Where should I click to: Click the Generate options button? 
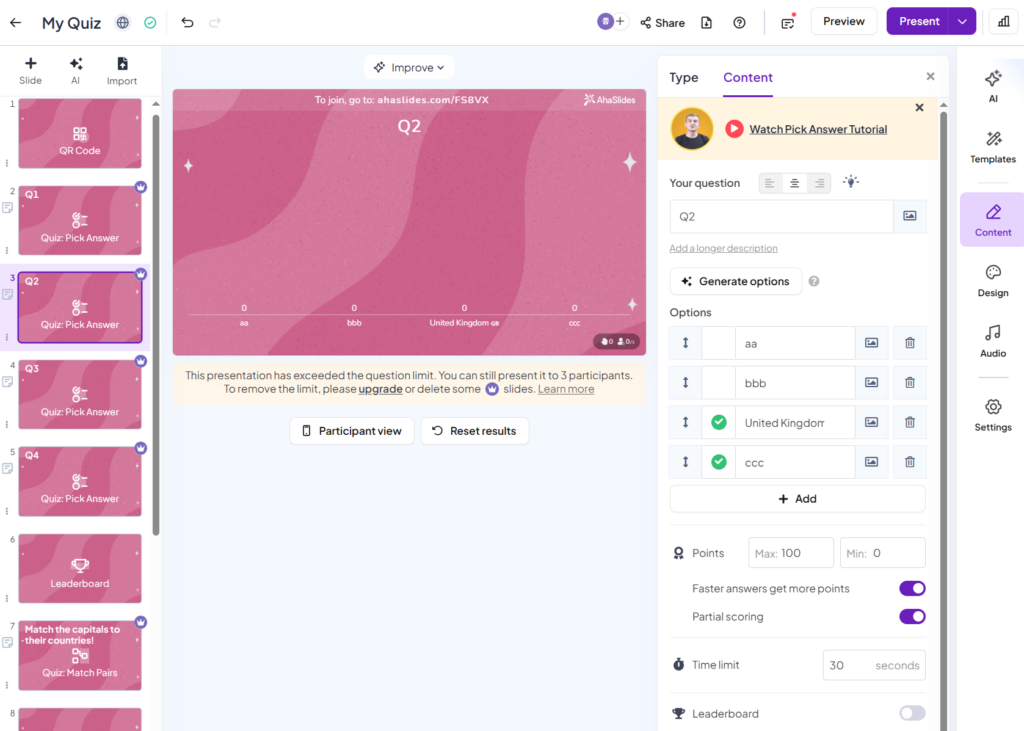click(x=735, y=282)
